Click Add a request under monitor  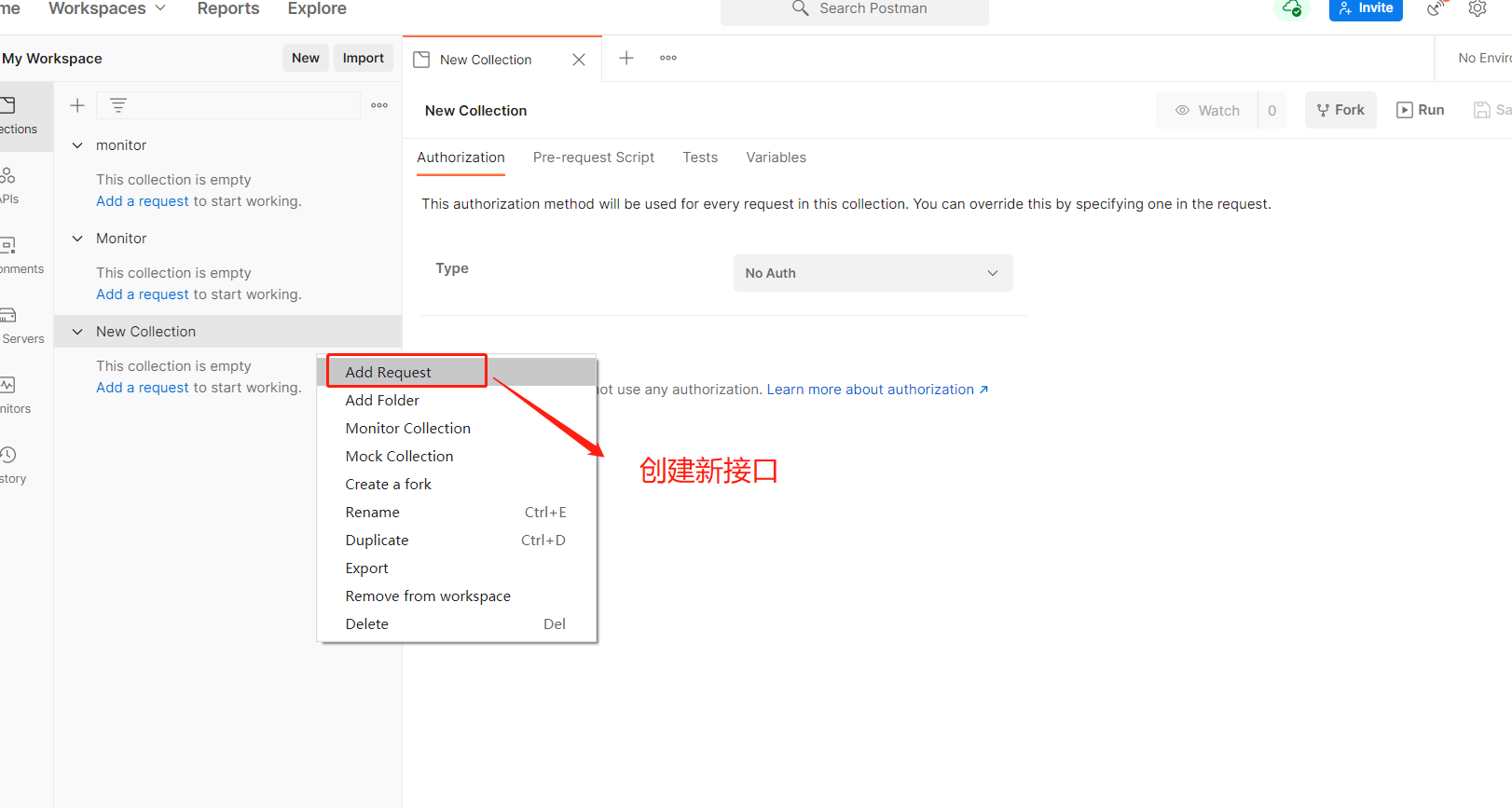pos(143,201)
